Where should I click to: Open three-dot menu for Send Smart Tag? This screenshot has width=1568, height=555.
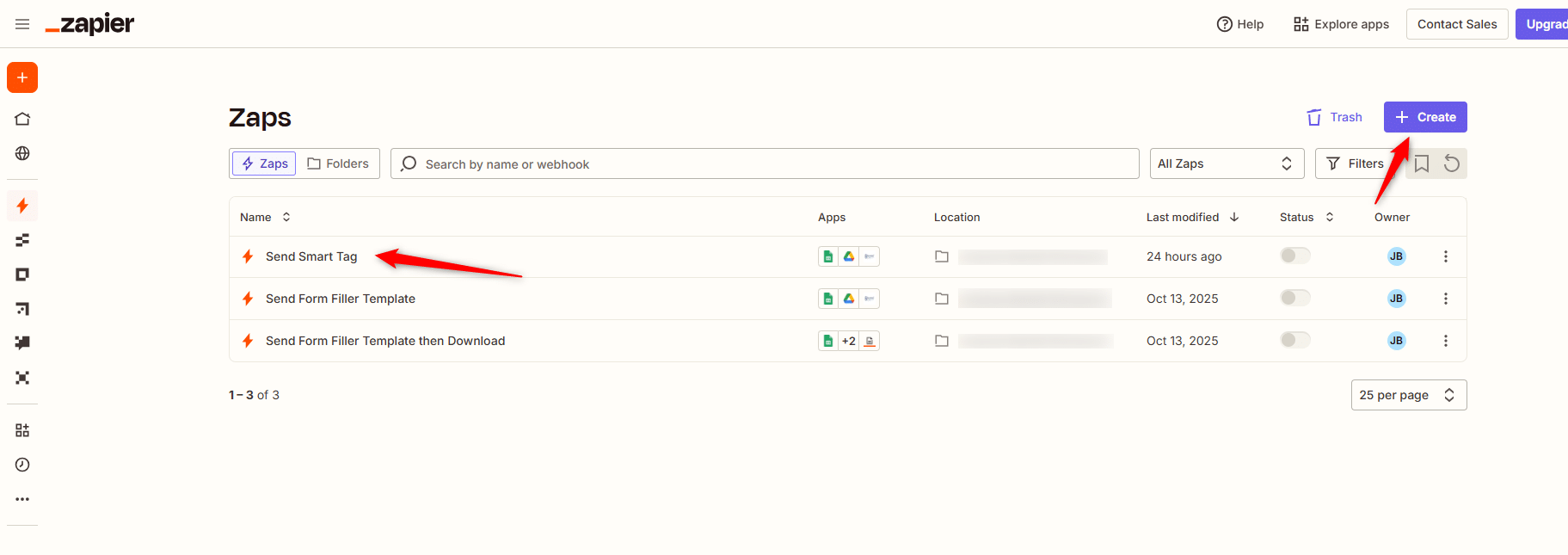pyautogui.click(x=1445, y=256)
